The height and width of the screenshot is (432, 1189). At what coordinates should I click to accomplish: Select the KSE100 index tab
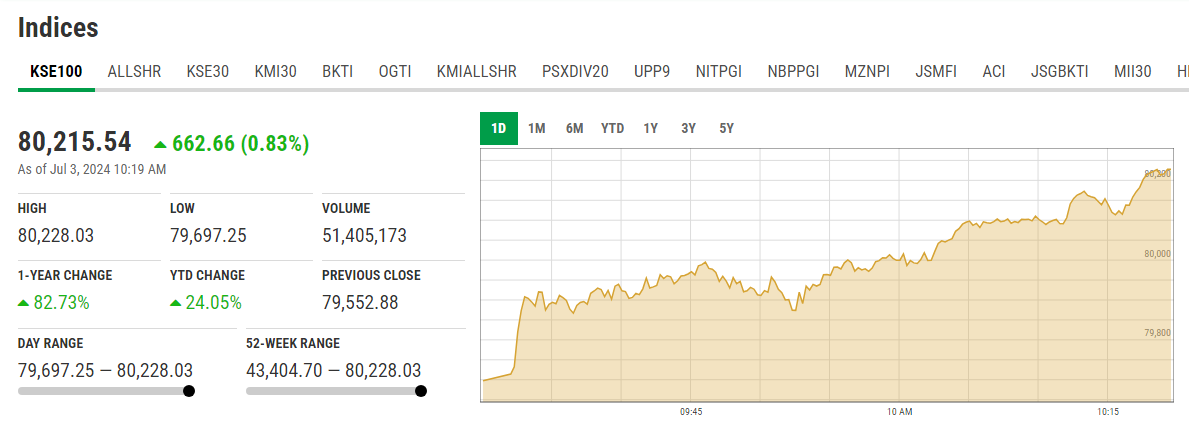pos(56,72)
